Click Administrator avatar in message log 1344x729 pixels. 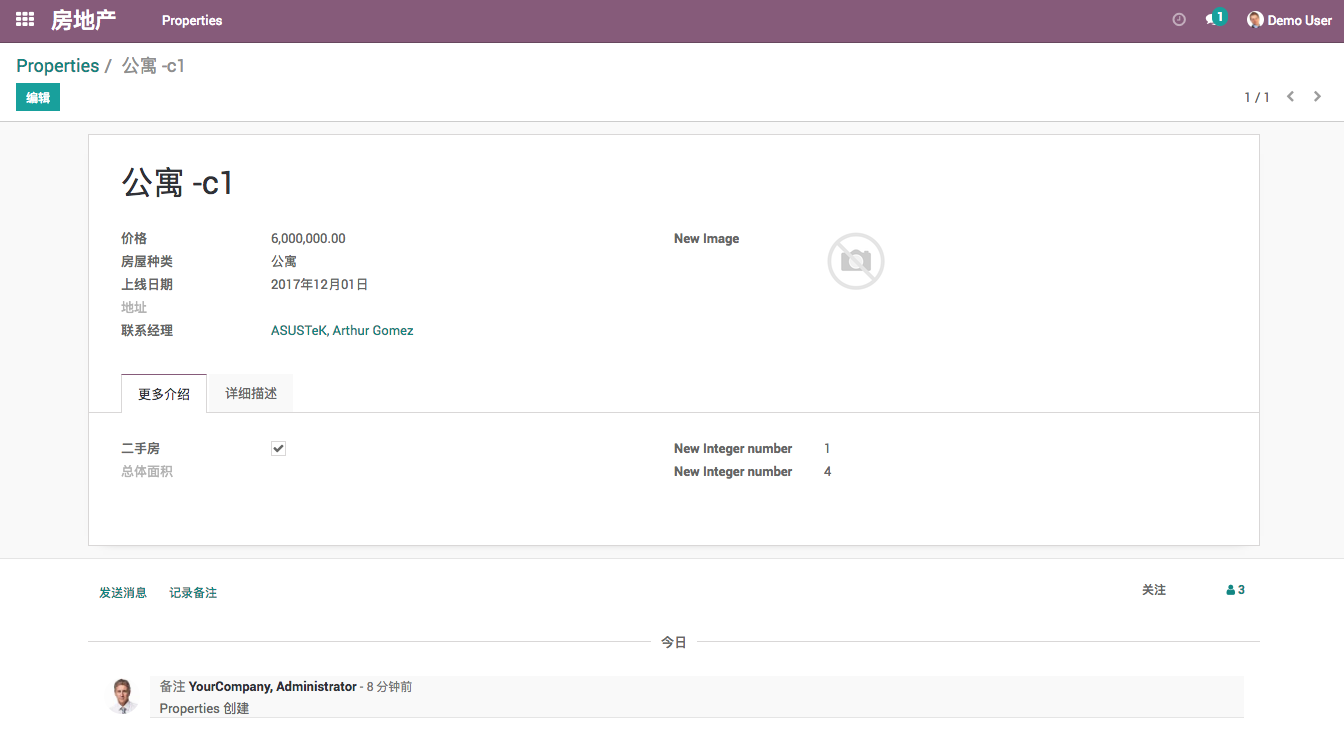[x=123, y=696]
